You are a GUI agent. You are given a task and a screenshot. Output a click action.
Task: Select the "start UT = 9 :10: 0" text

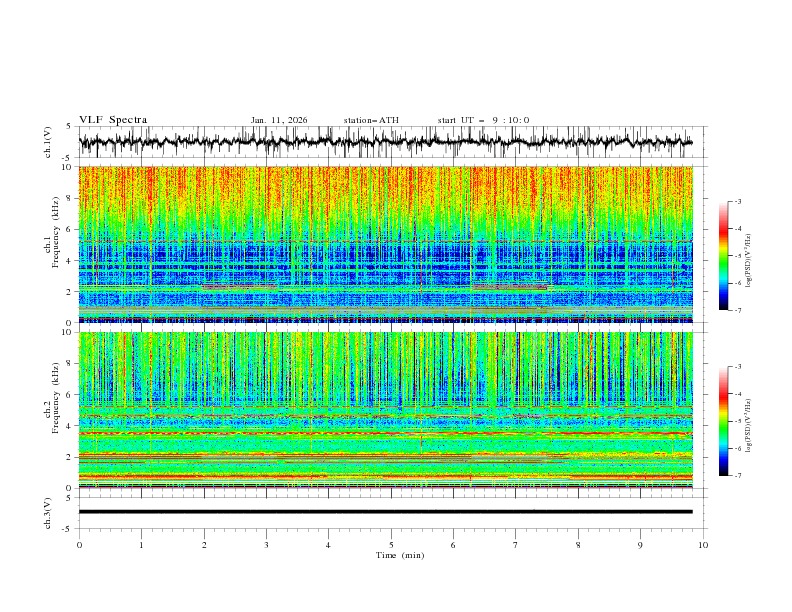pos(483,120)
